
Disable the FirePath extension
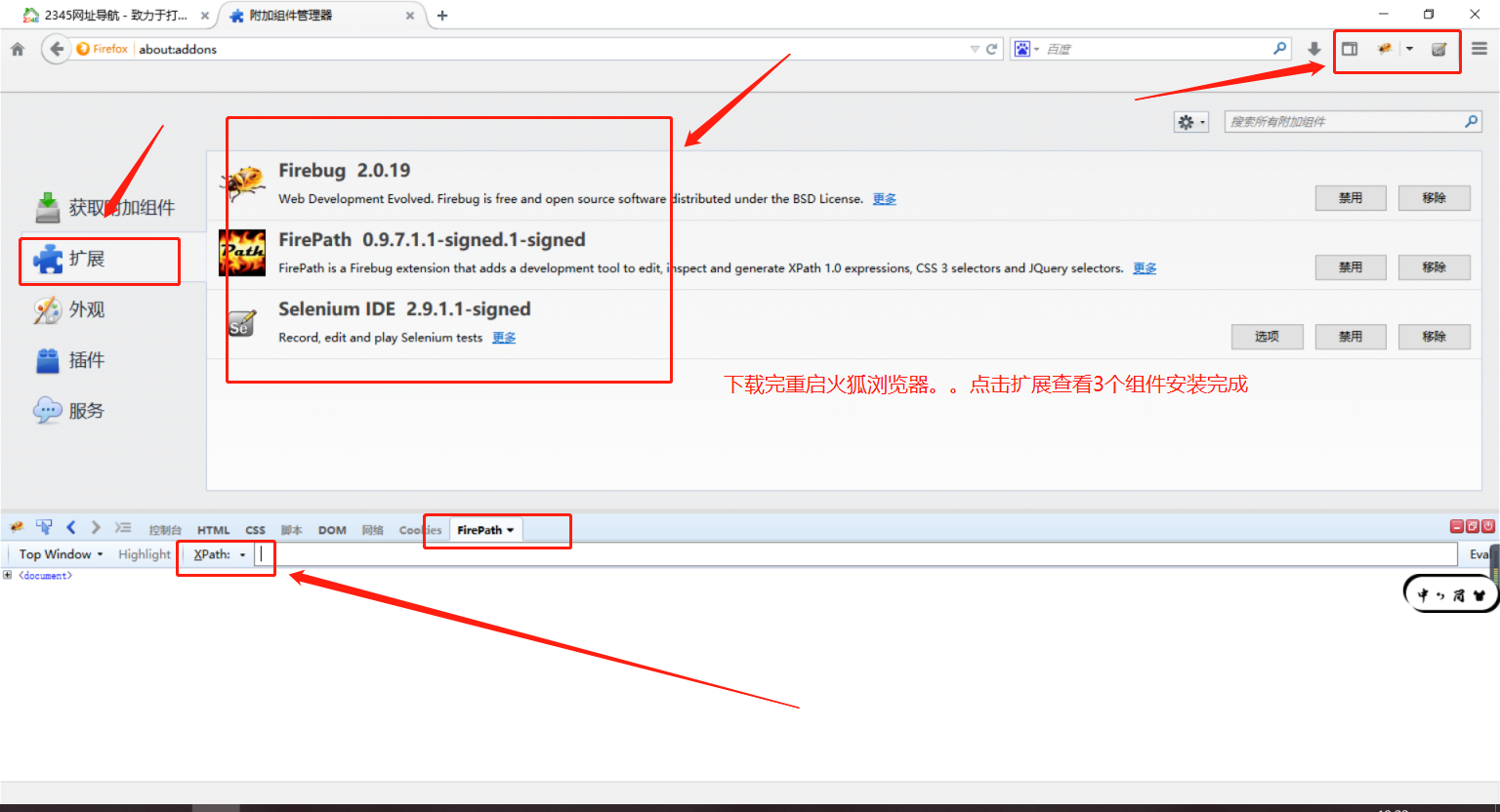click(x=1351, y=267)
